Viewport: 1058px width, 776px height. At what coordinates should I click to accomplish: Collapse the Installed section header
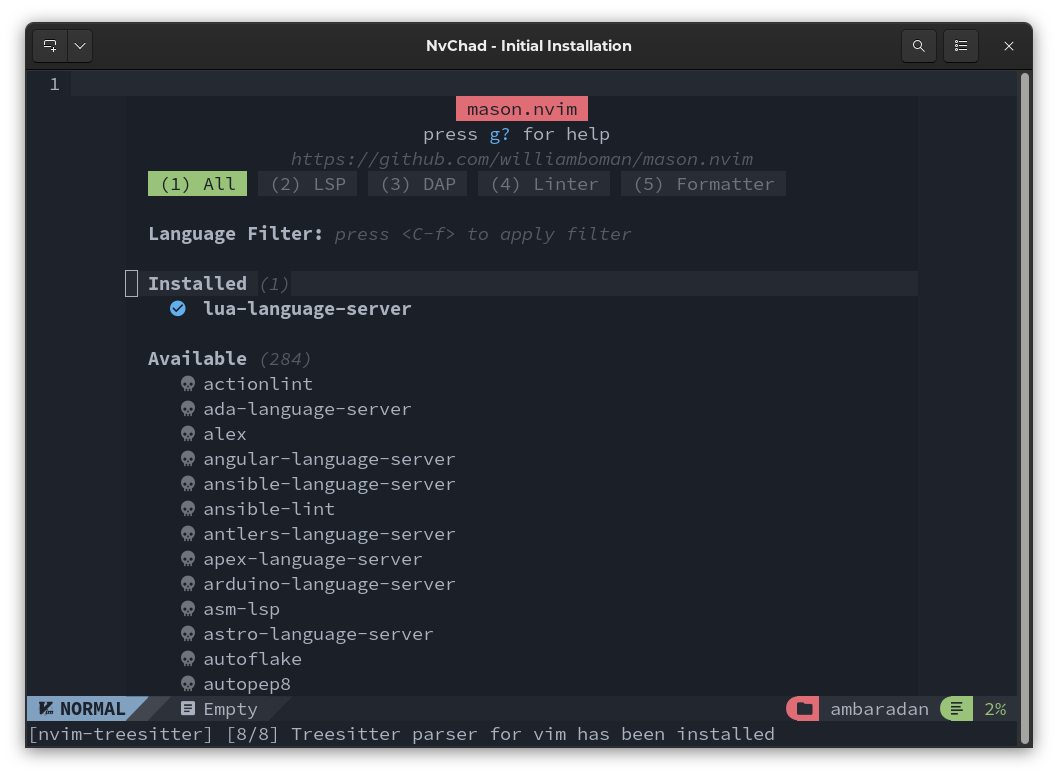197,284
